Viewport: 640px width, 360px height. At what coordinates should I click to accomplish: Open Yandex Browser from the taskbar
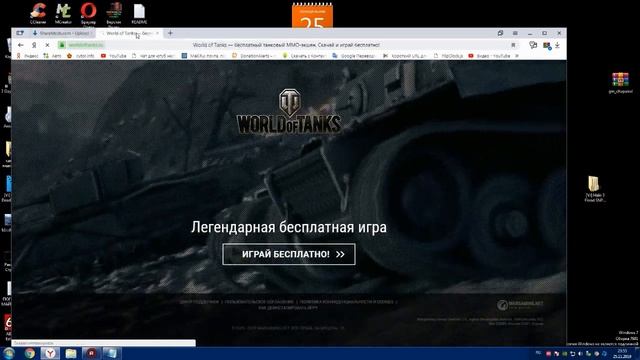(x=50, y=353)
